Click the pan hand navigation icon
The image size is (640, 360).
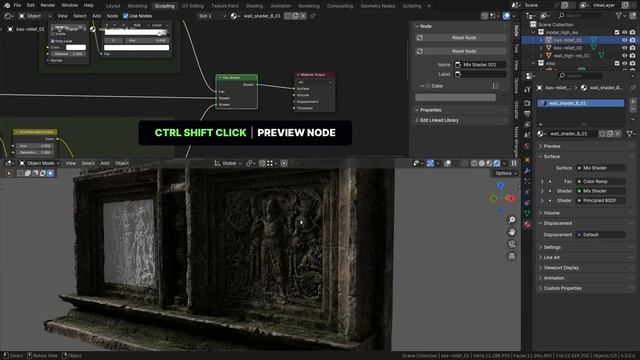(512, 232)
